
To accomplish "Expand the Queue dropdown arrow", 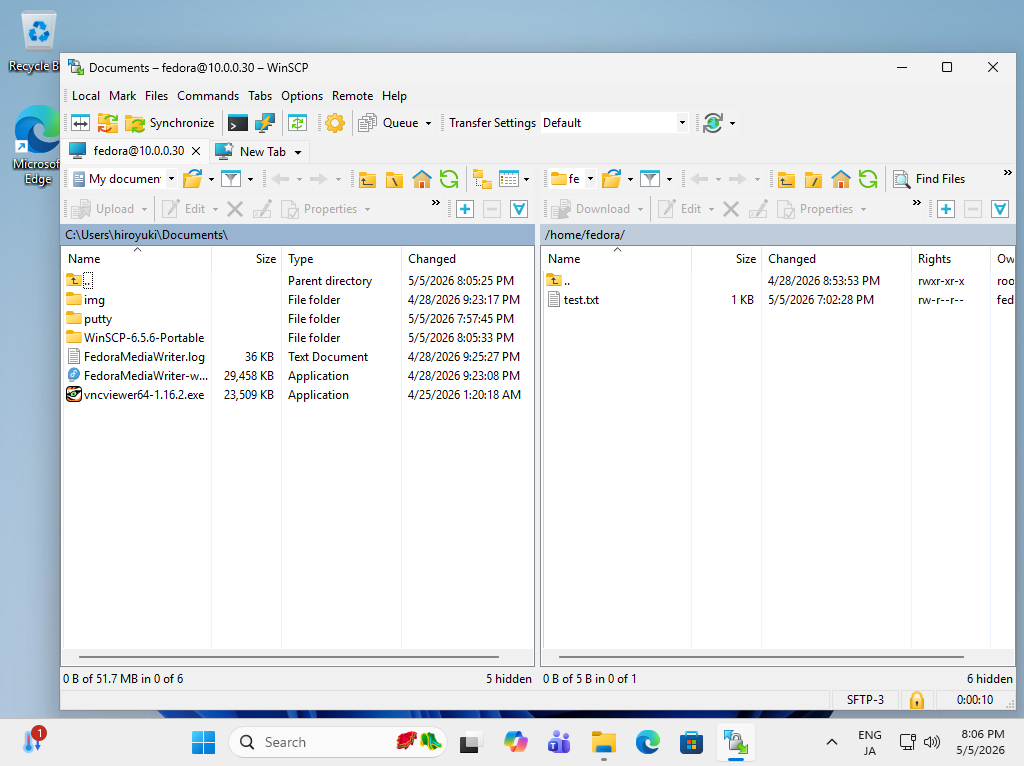I will 428,123.
